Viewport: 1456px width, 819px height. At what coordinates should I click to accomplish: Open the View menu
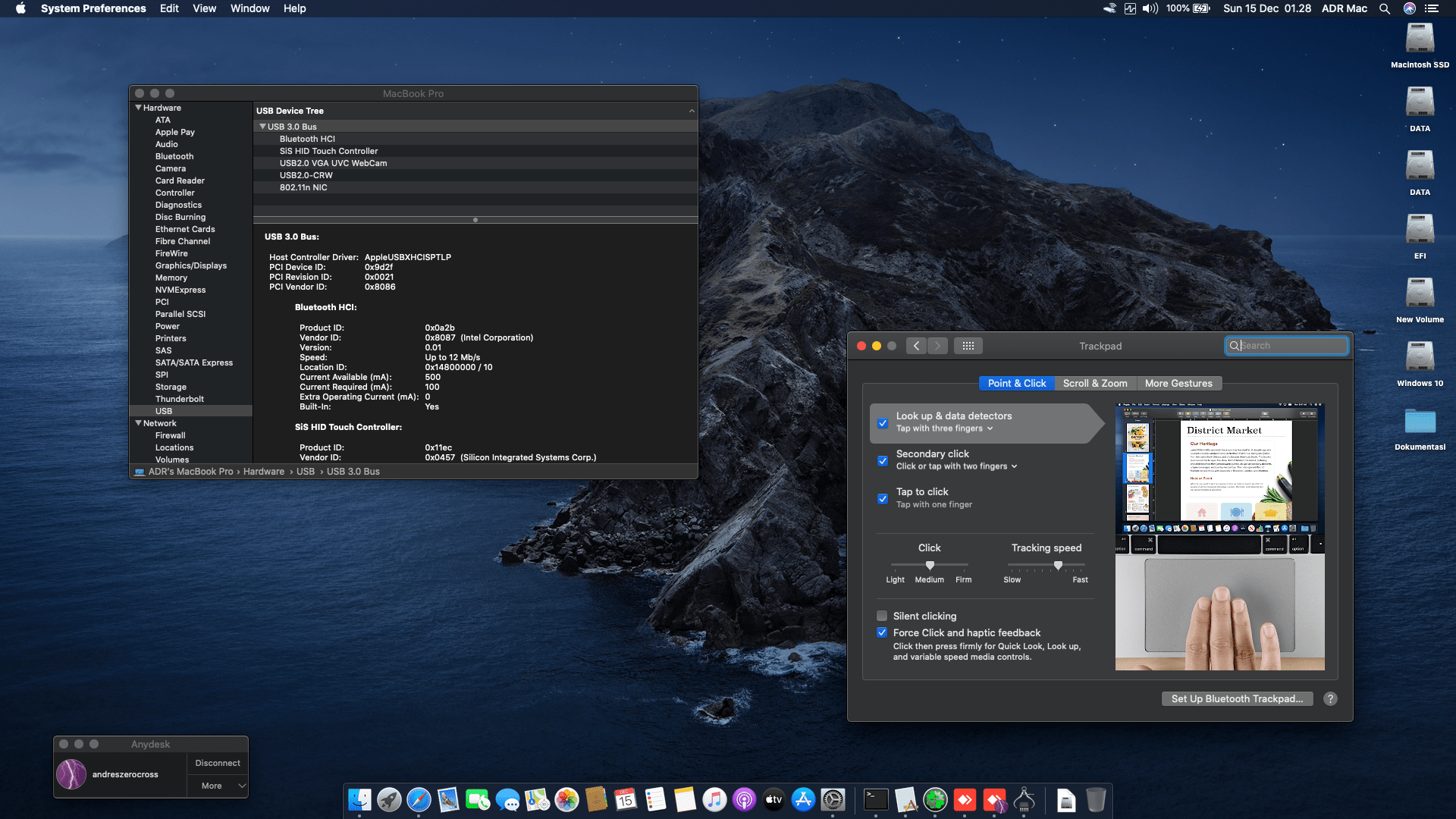204,8
